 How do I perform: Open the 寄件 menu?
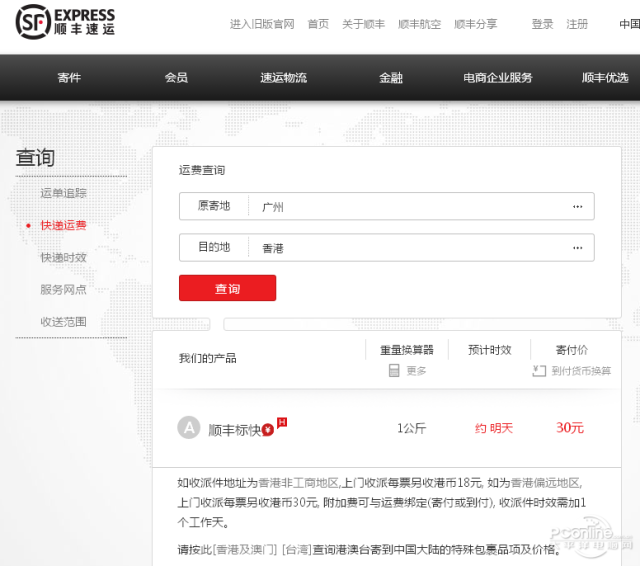[69, 78]
